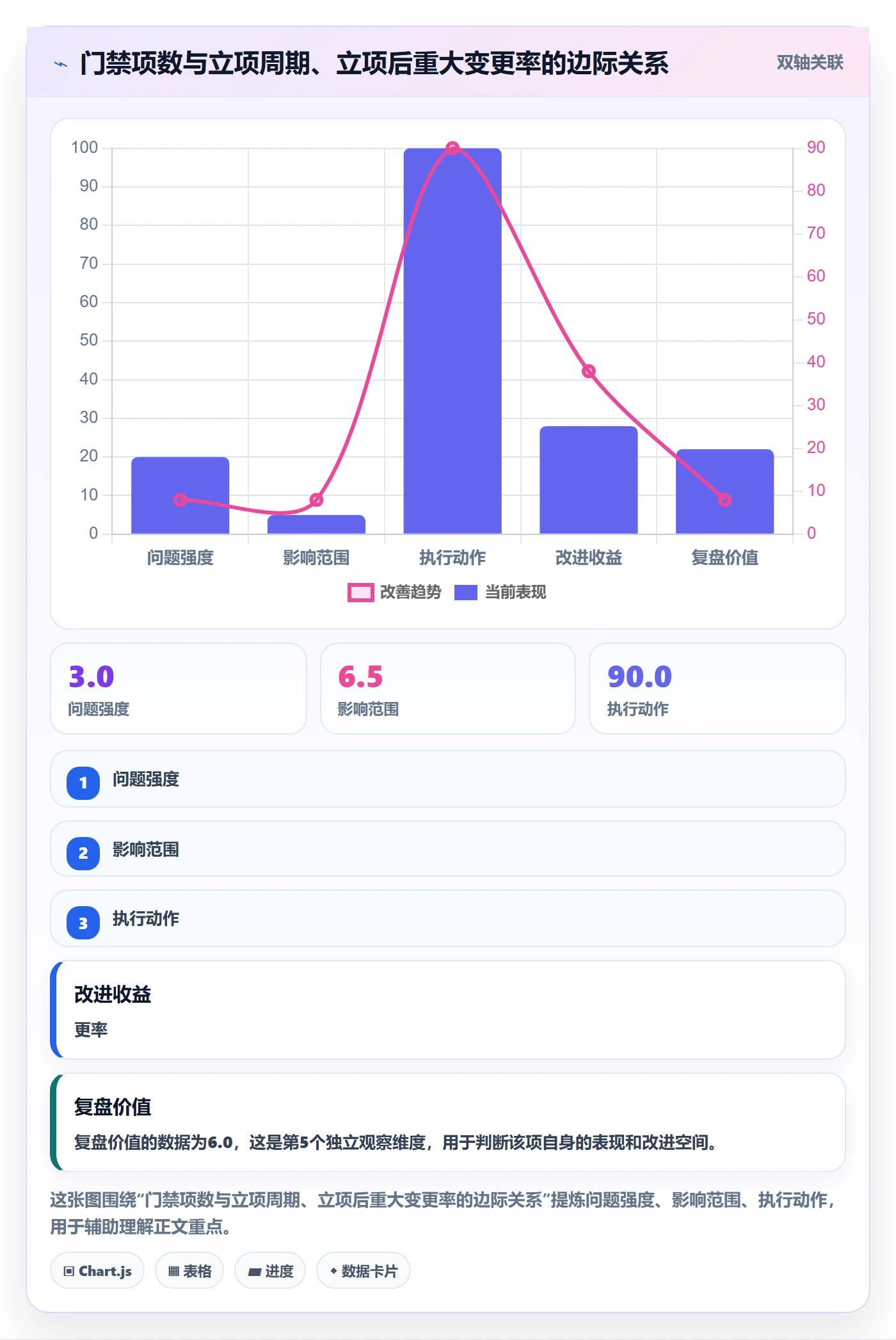Image resolution: width=896 pixels, height=1340 pixels.
Task: Click the 改进收益 card heading
Action: tap(113, 994)
